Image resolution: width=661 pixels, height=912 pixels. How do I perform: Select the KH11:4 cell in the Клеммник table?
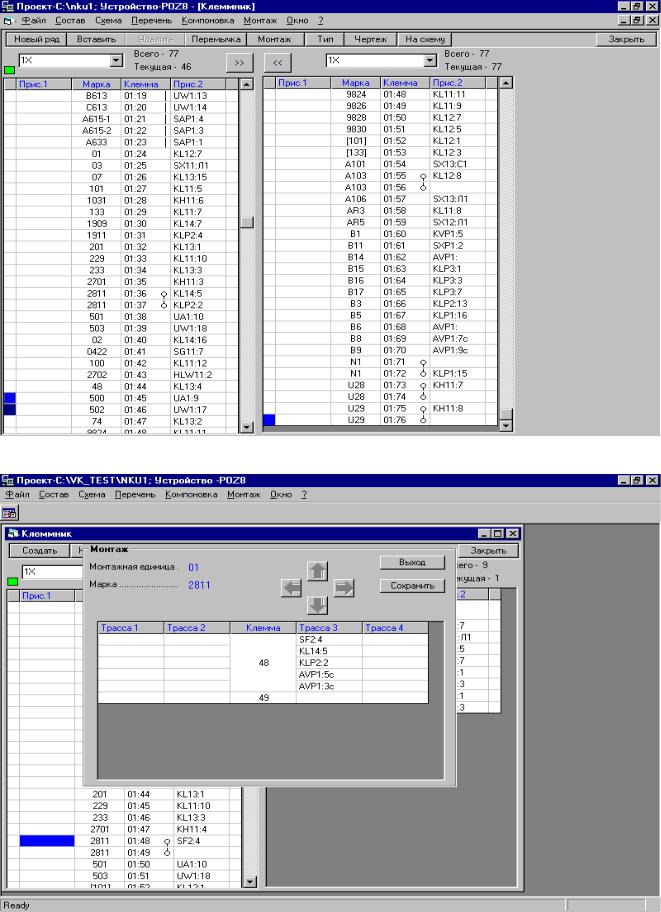[201, 829]
